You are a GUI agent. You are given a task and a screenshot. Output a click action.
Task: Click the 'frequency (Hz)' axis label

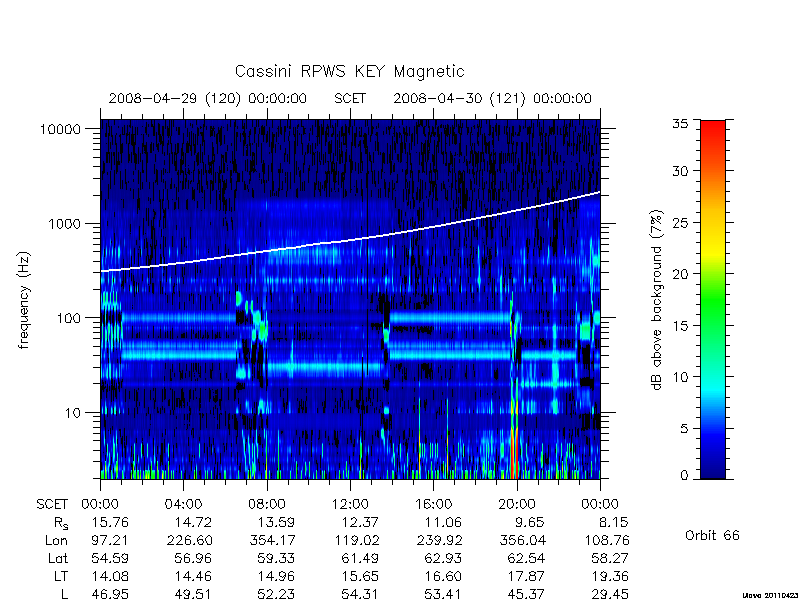point(23,301)
